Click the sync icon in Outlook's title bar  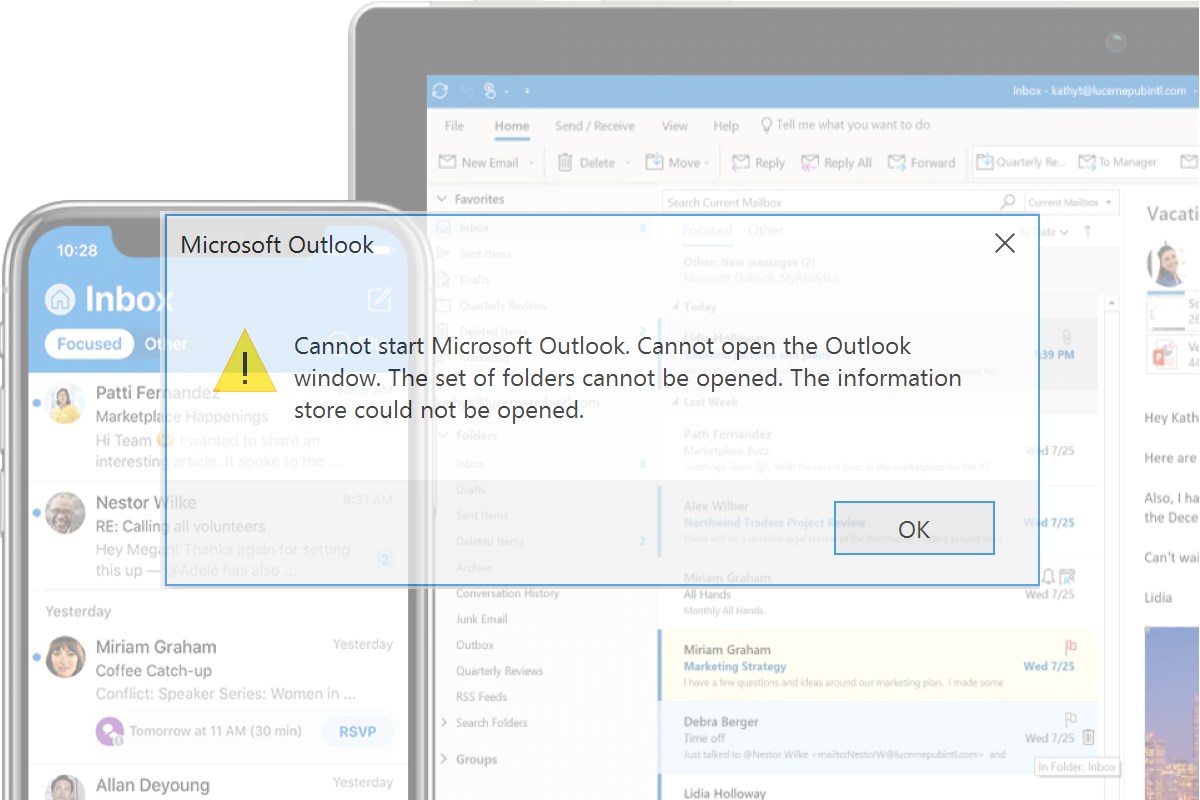(x=440, y=91)
